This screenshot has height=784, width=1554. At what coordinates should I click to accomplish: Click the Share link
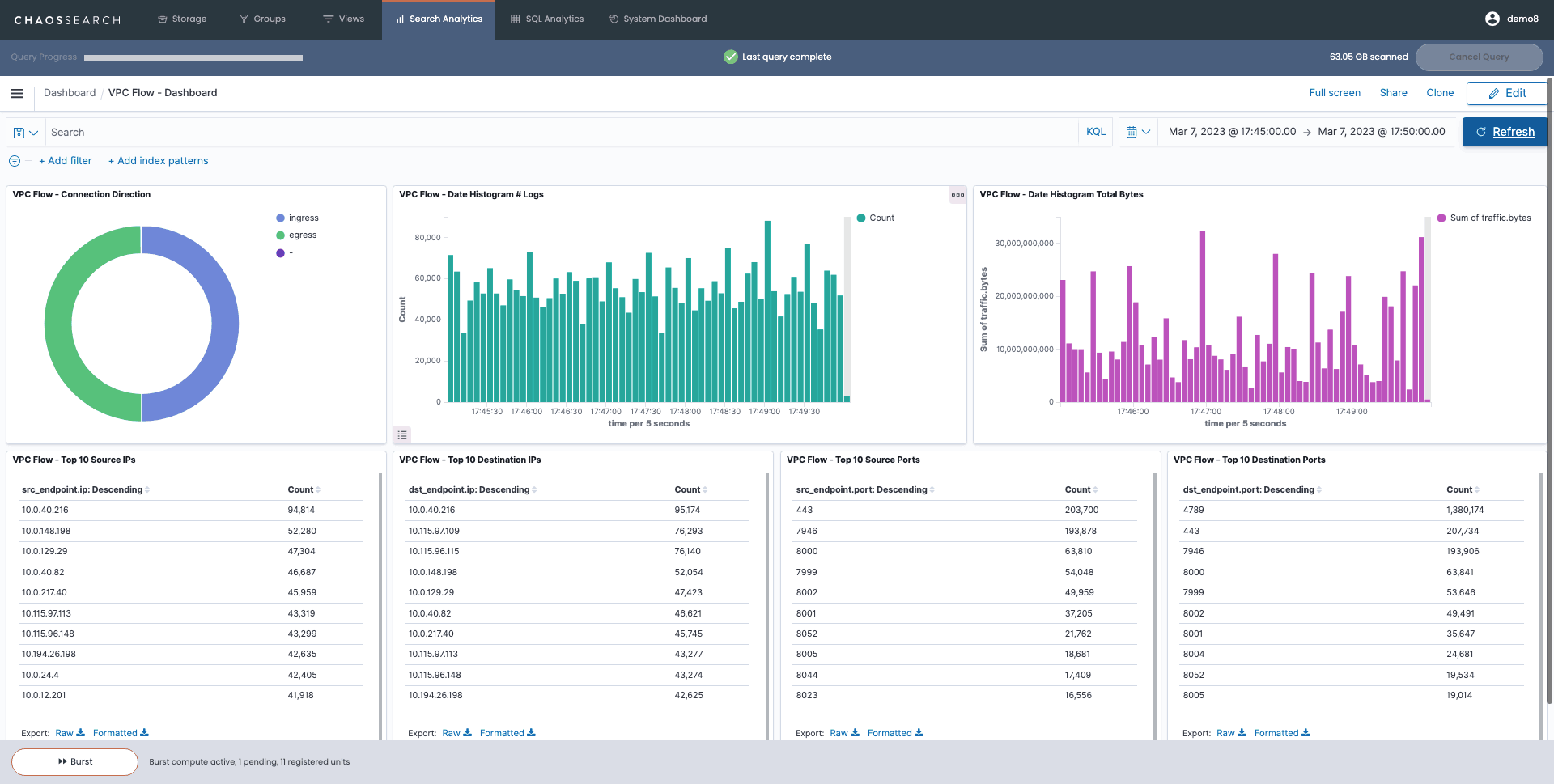pos(1393,93)
